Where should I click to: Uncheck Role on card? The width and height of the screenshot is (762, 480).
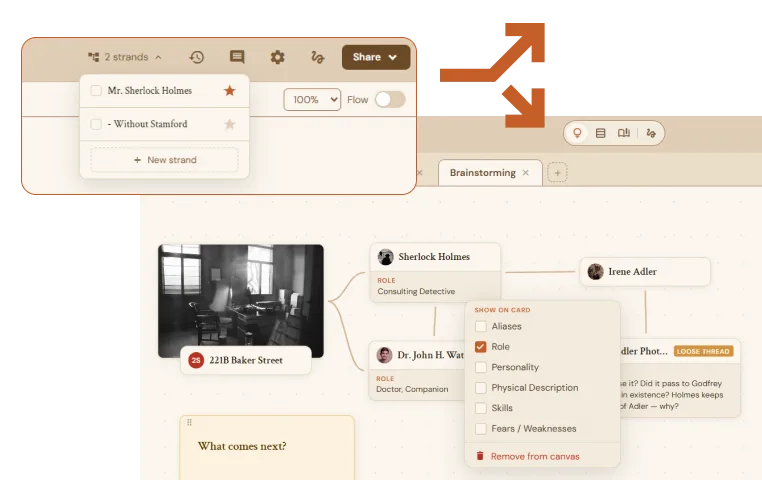pos(481,346)
